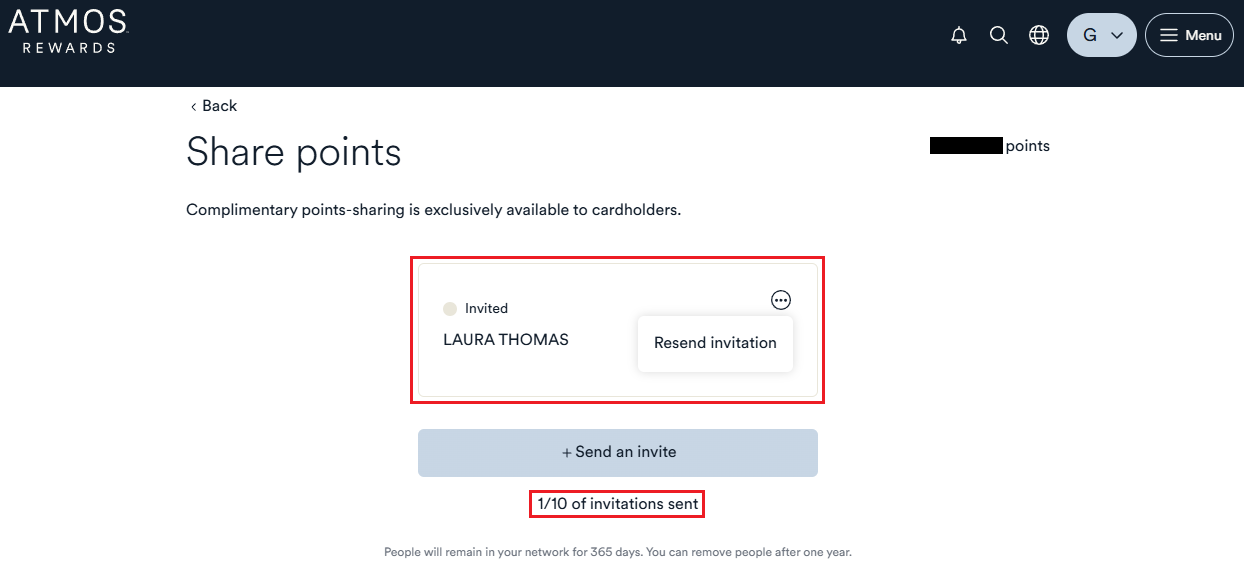Click the search magnifier icon
The height and width of the screenshot is (566, 1244).
click(998, 35)
